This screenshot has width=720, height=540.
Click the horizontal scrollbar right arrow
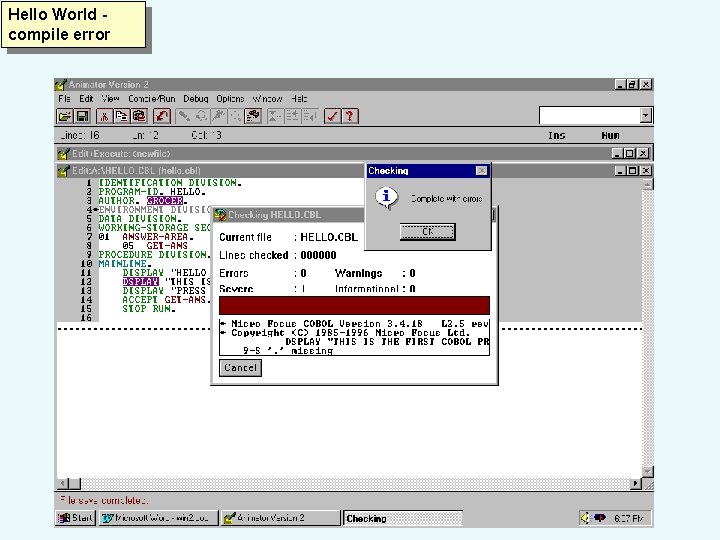(636, 484)
